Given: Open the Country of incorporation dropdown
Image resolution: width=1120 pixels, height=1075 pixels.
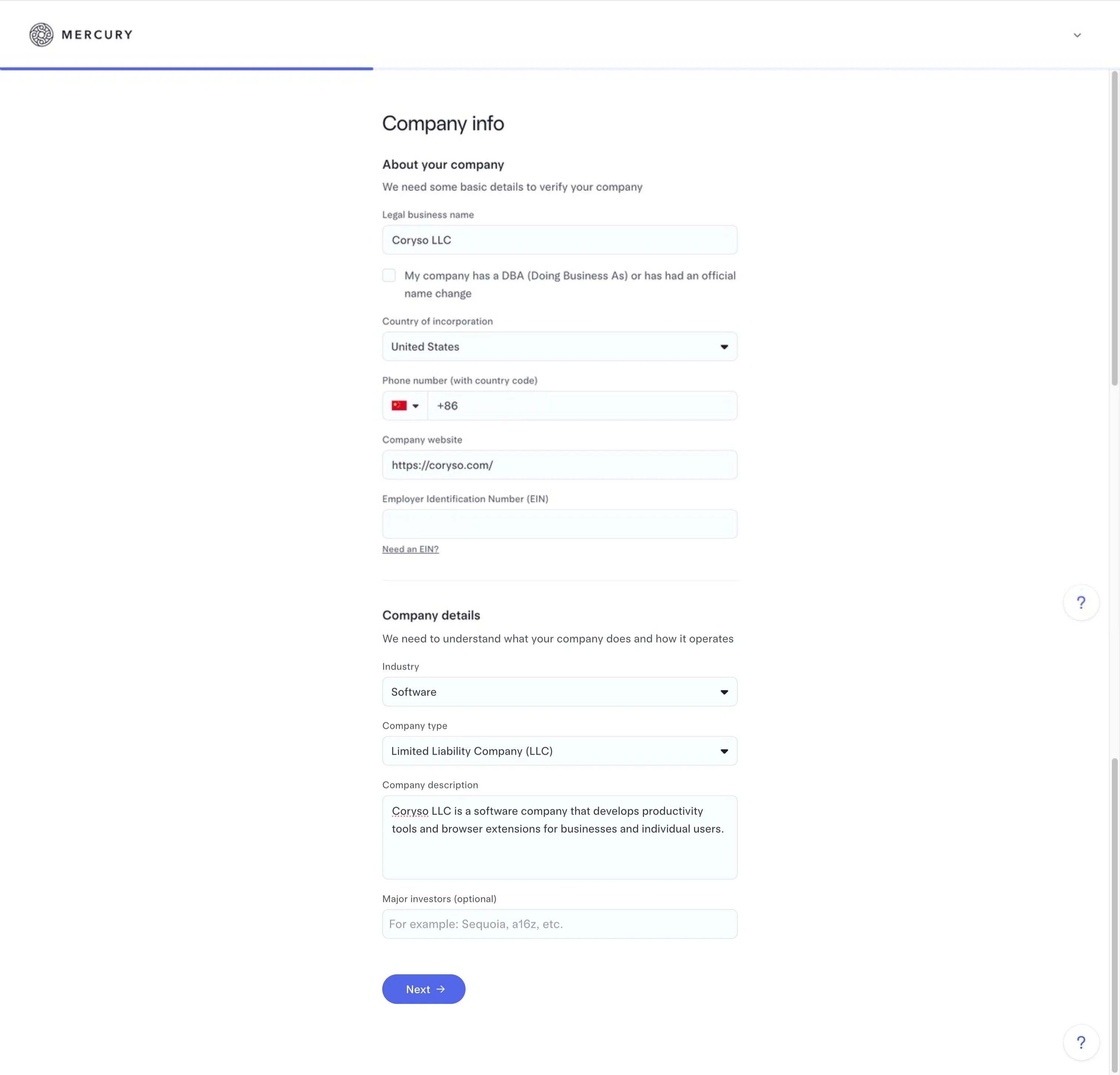Looking at the screenshot, I should click(559, 347).
